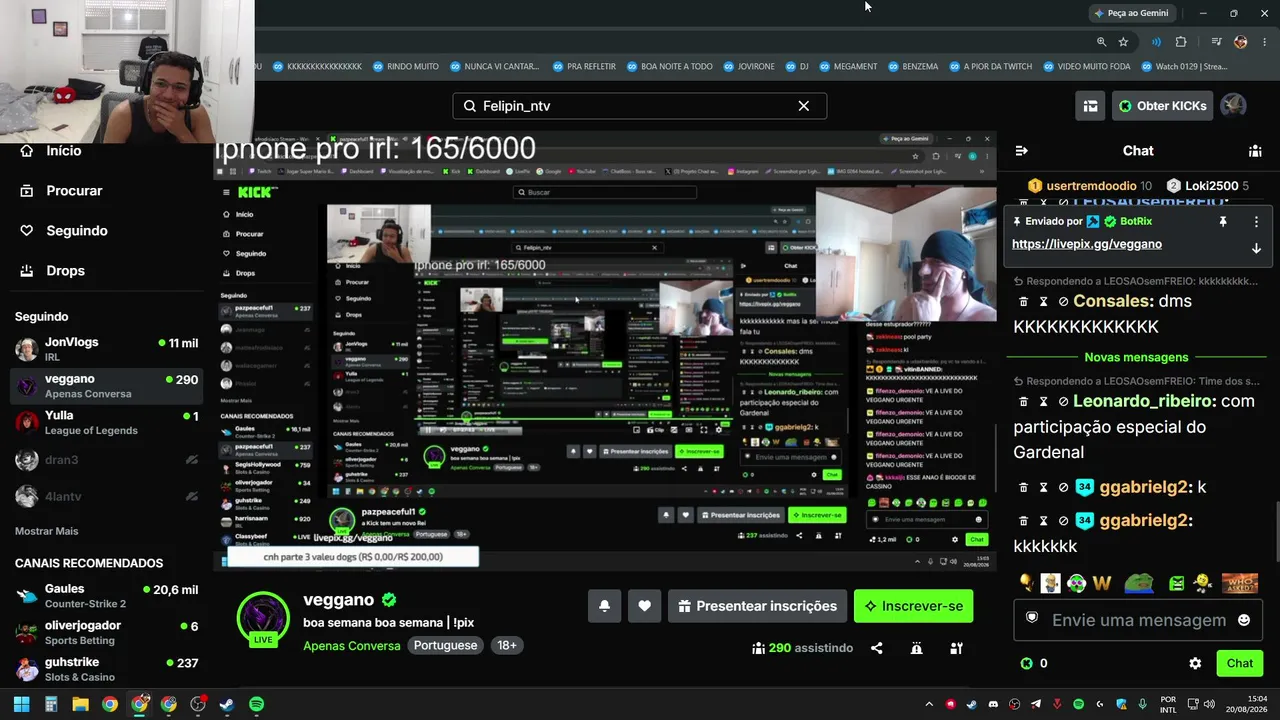
Task: Open the moderator tools icon
Action: click(957, 648)
